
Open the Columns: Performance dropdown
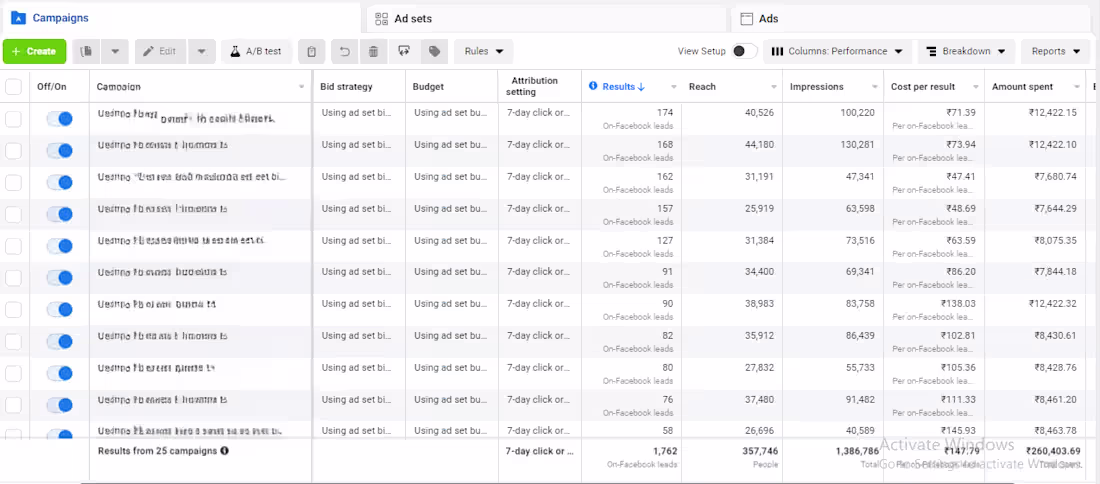point(838,51)
